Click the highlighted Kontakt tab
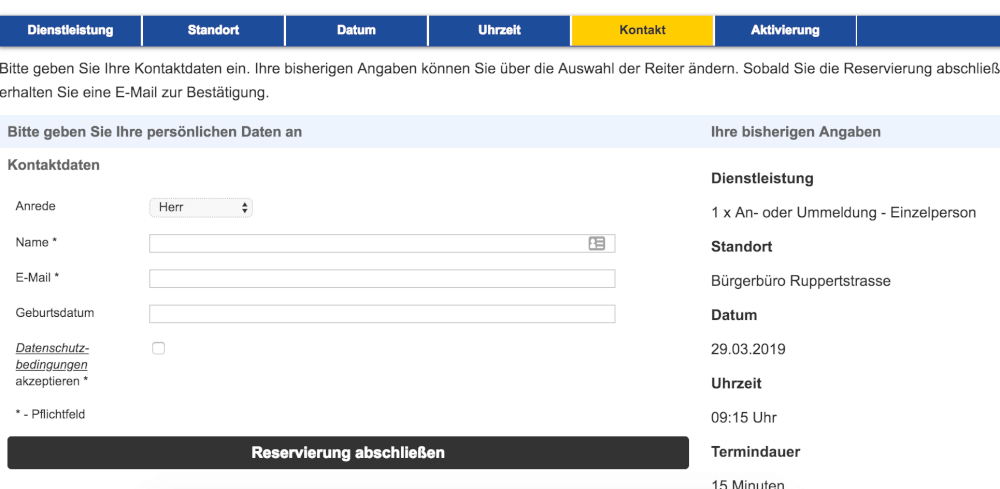The image size is (1000, 489). pos(642,30)
